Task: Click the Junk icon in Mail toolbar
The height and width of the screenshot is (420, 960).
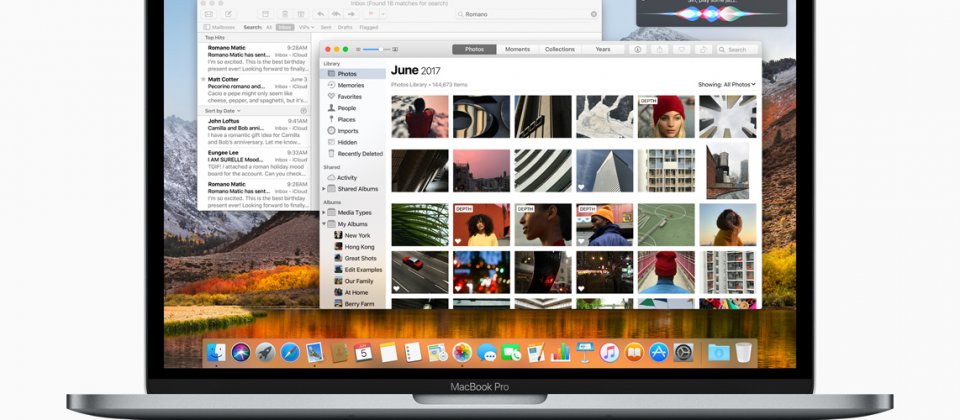Action: (300, 14)
